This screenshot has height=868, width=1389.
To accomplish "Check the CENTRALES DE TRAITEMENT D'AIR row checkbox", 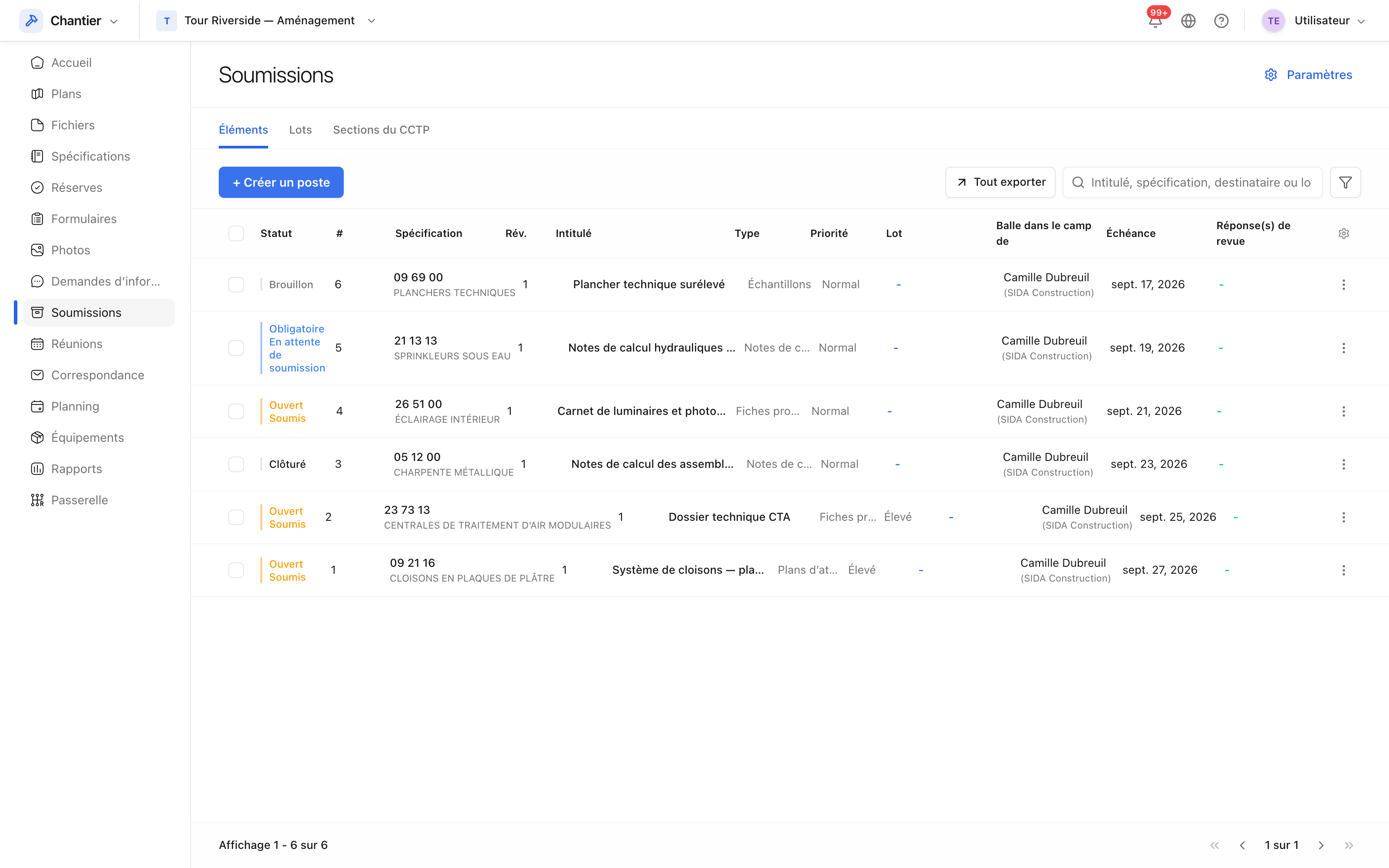I will click(x=236, y=517).
